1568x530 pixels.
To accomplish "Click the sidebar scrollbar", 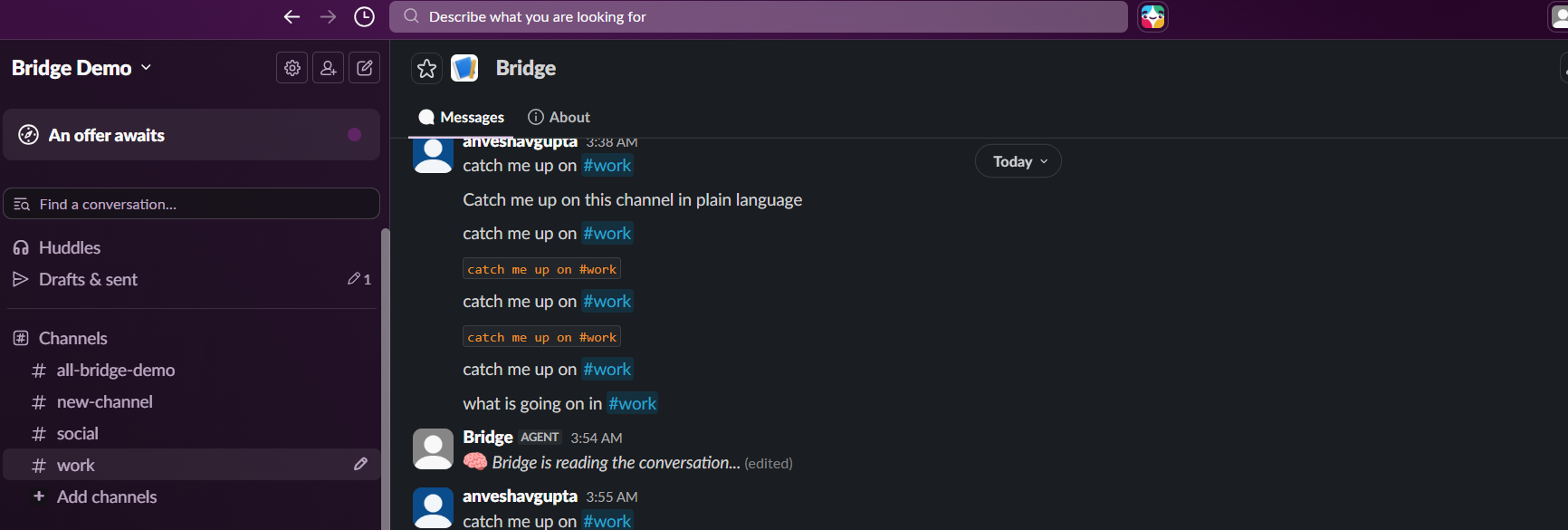I will click(386, 379).
